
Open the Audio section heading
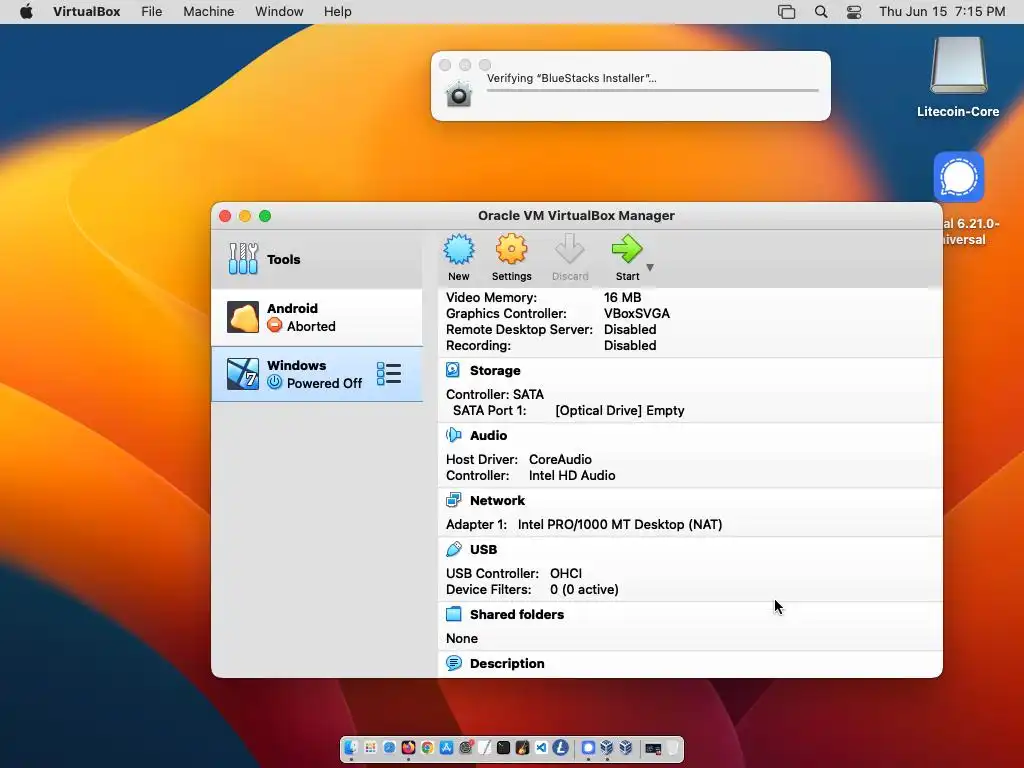[488, 435]
